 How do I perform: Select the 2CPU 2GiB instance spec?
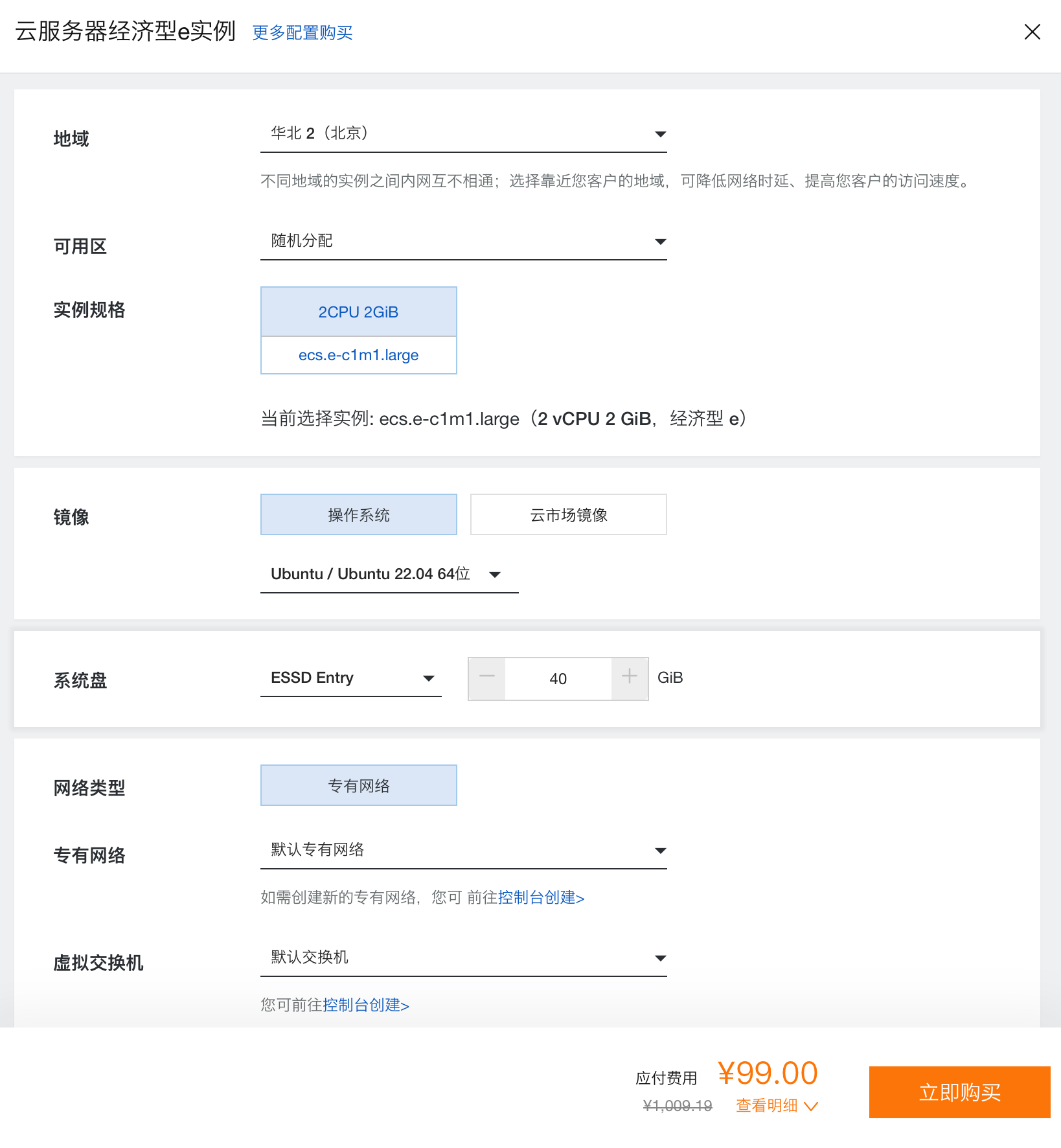(359, 312)
